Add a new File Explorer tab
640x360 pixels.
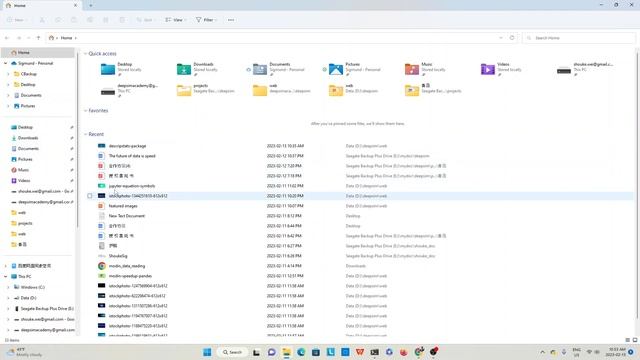pos(91,5)
